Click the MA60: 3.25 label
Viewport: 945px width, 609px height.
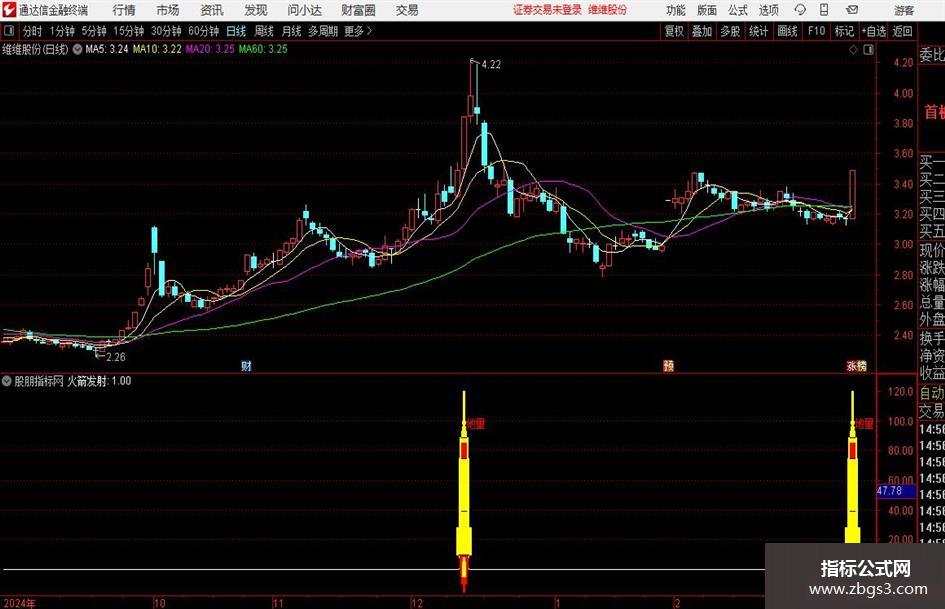point(263,49)
